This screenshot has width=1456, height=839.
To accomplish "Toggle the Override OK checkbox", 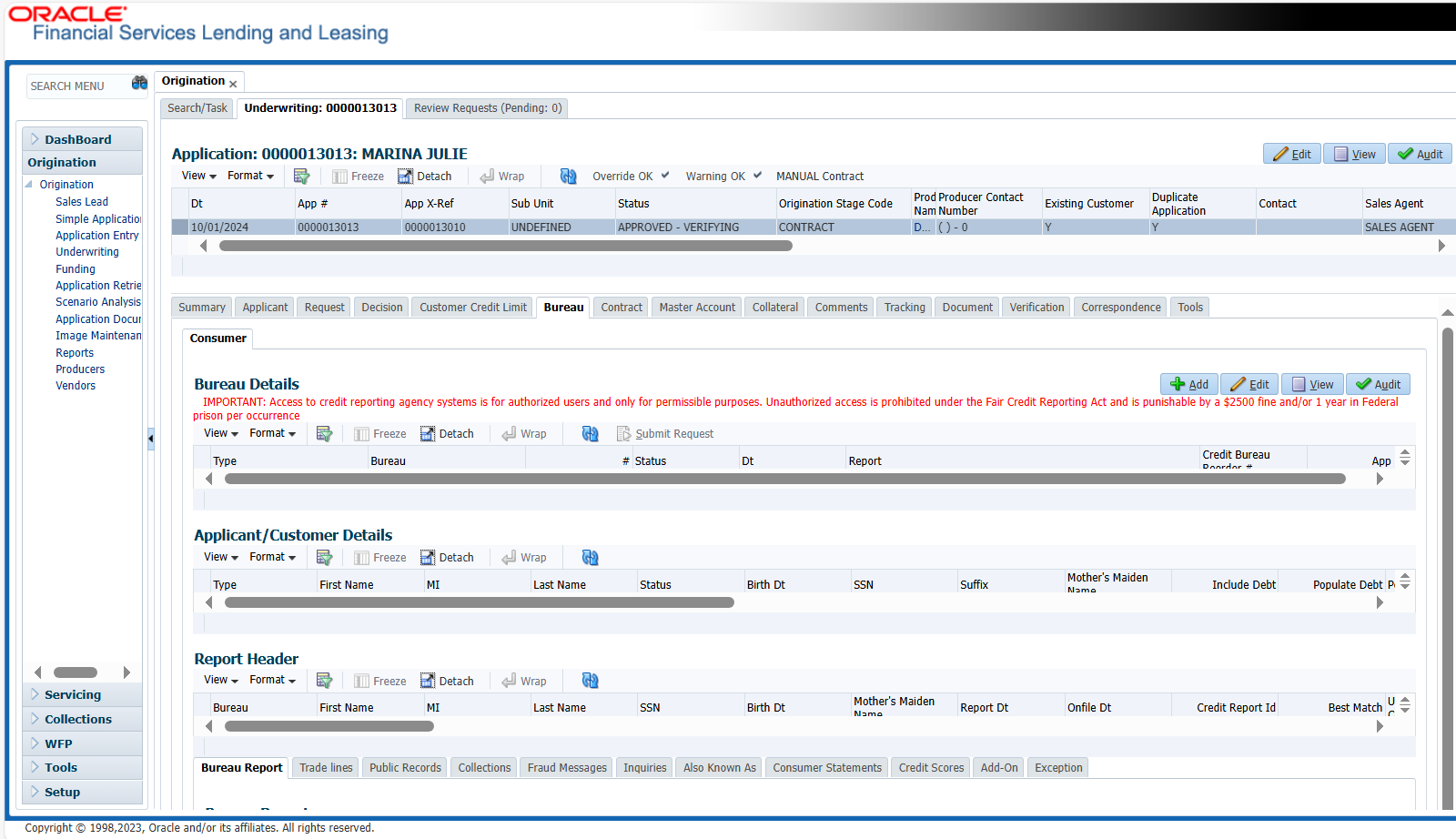I will pos(665,176).
